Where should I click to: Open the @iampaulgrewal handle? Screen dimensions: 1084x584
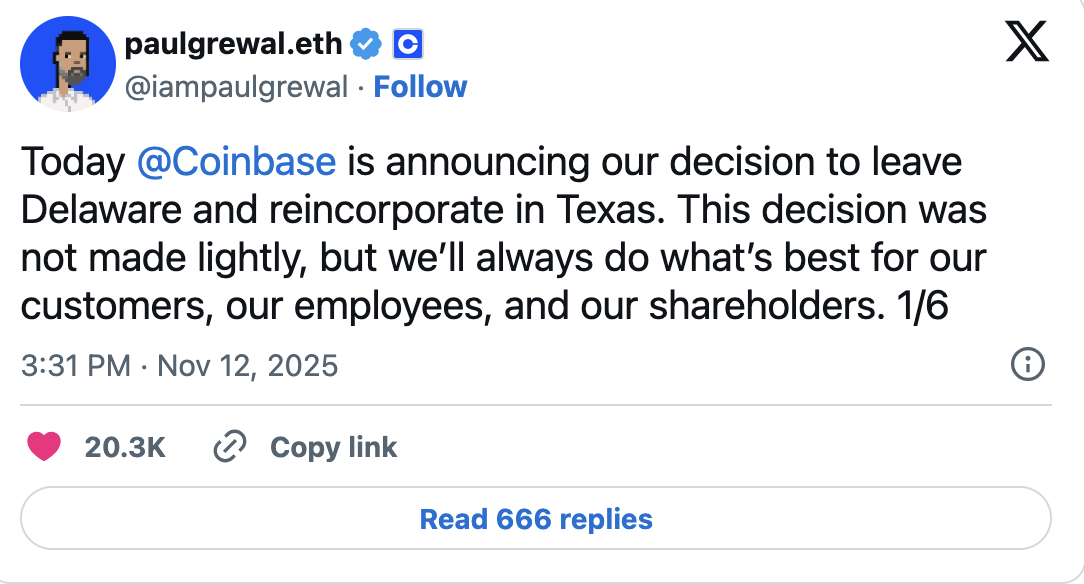tap(236, 87)
